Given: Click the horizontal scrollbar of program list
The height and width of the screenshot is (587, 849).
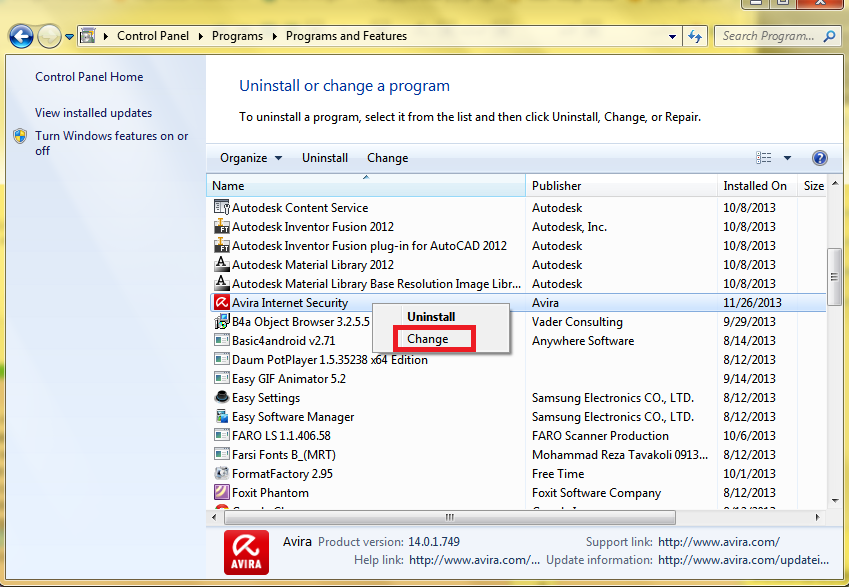Looking at the screenshot, I should pyautogui.click(x=449, y=517).
